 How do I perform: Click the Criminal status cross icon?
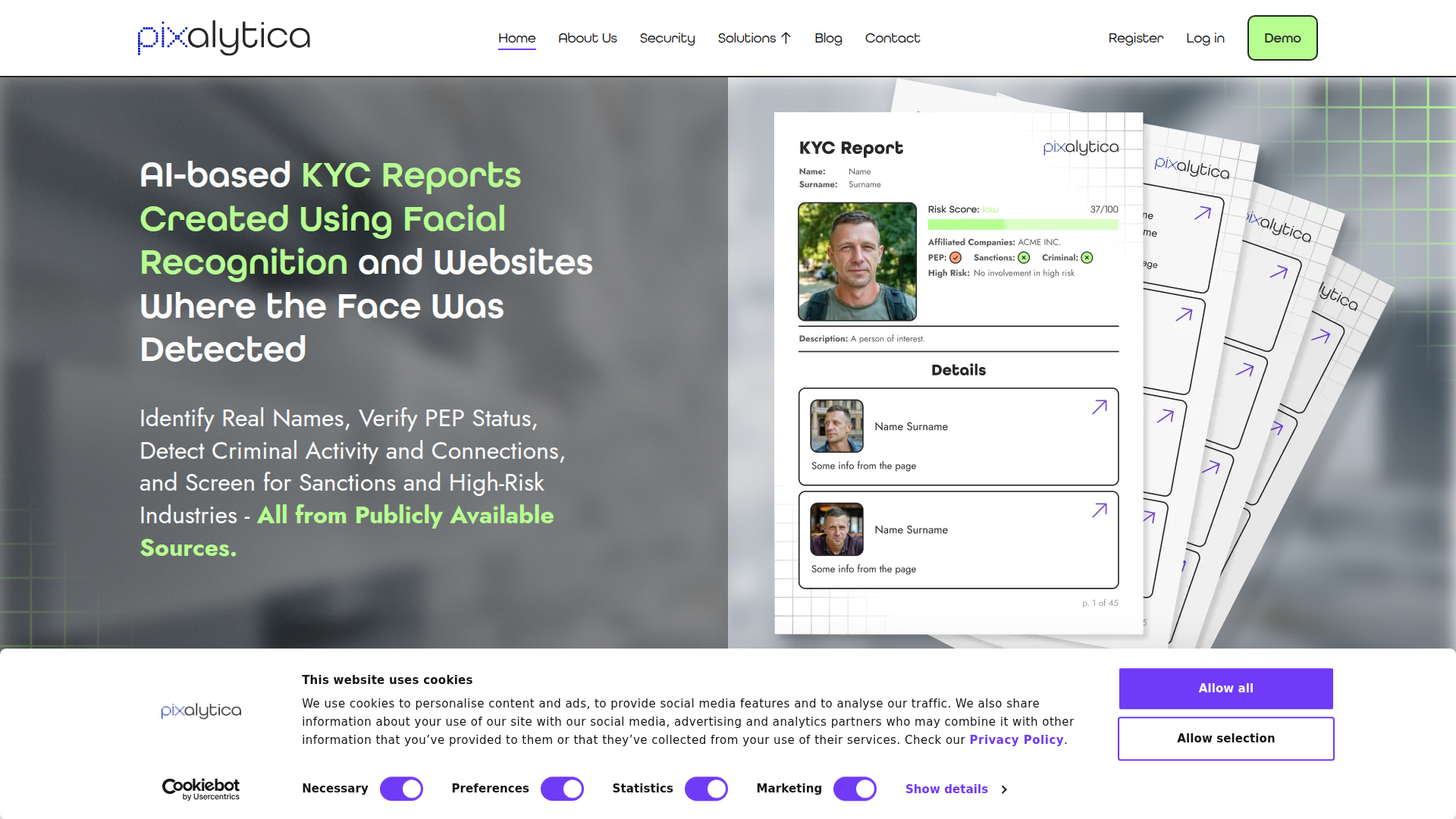pyautogui.click(x=1087, y=258)
